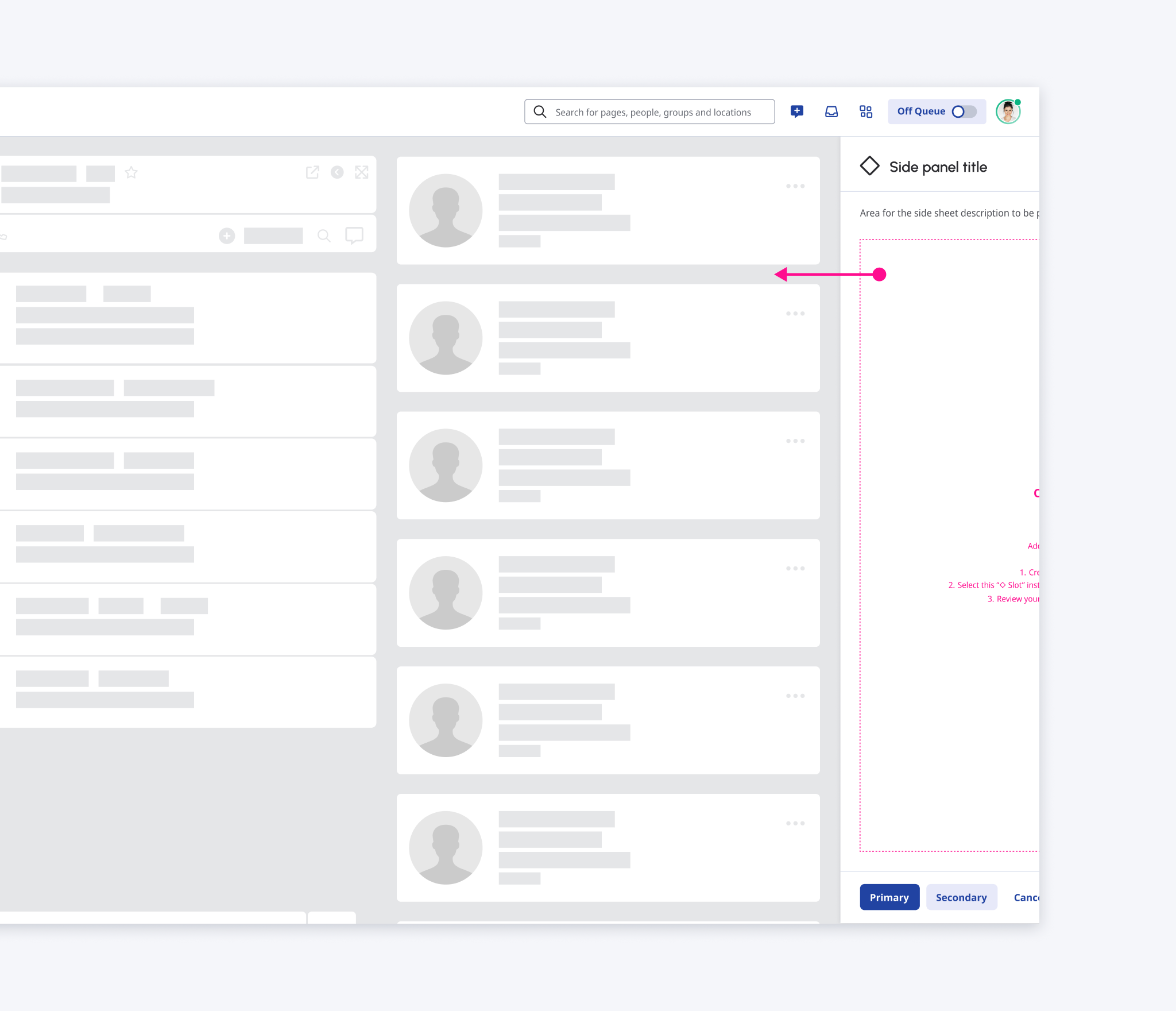Click the Secondary button
The image size is (1176, 1011).
961,897
